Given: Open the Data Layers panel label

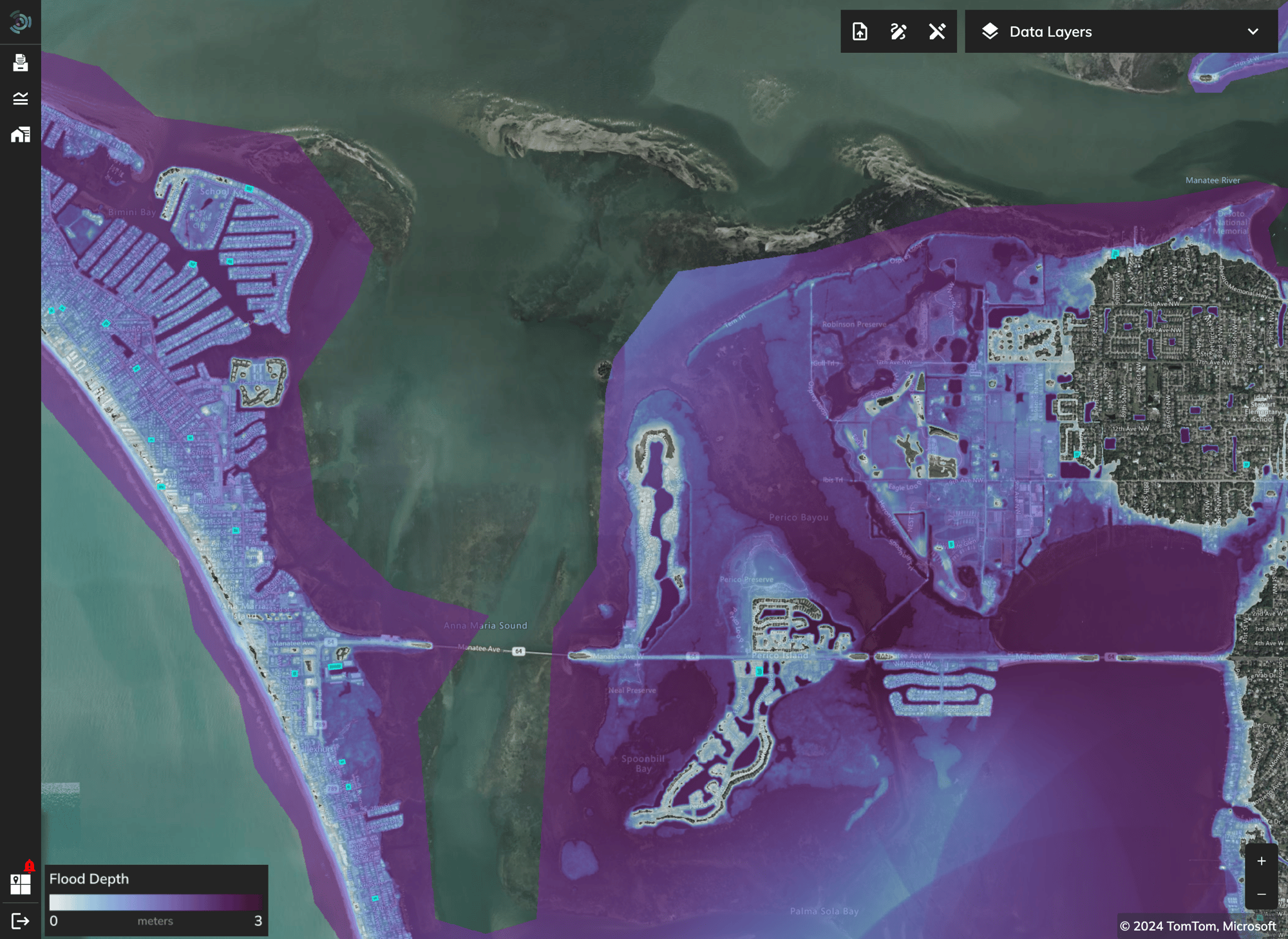Looking at the screenshot, I should click(1050, 32).
